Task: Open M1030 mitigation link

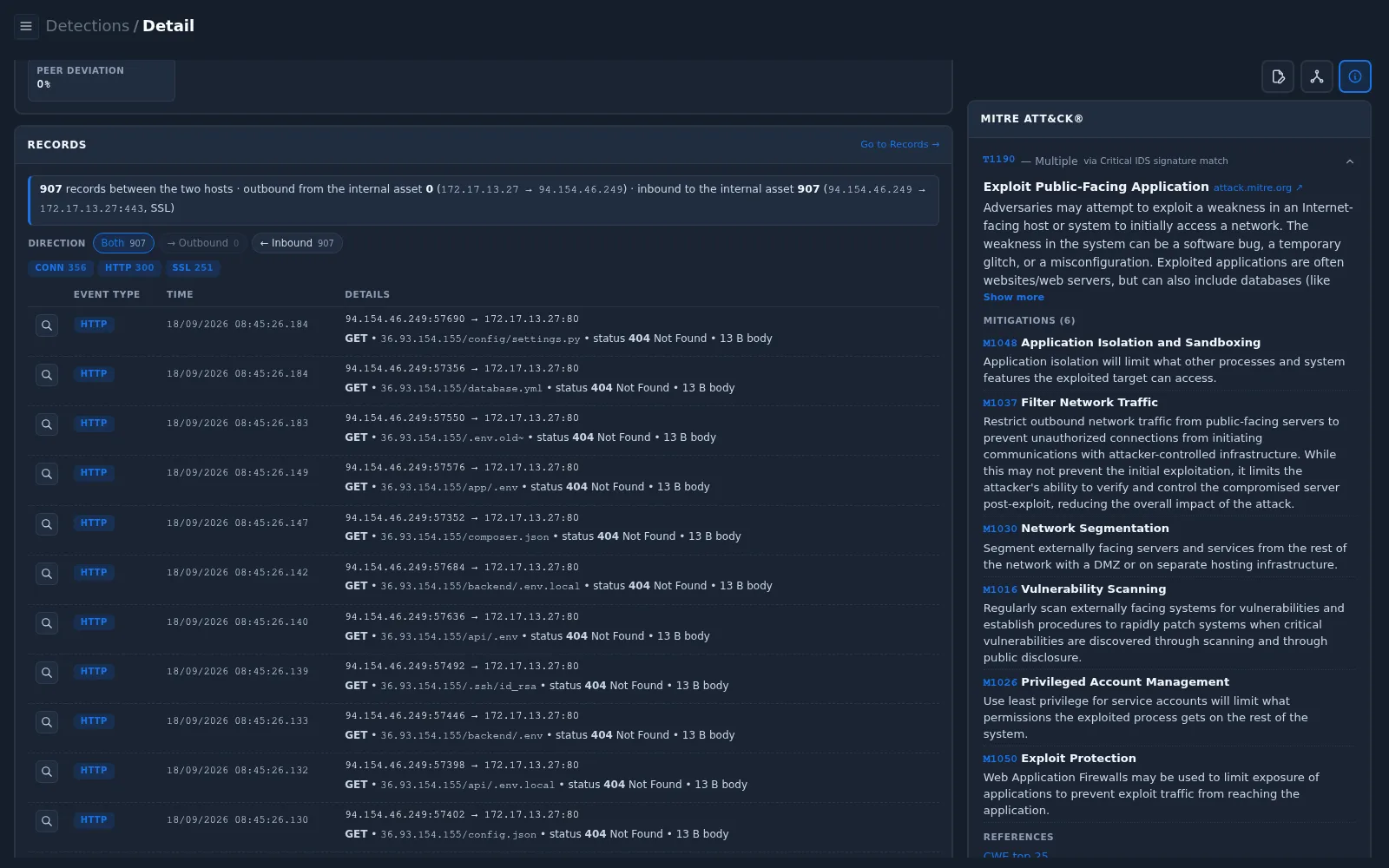Action: [x=999, y=529]
